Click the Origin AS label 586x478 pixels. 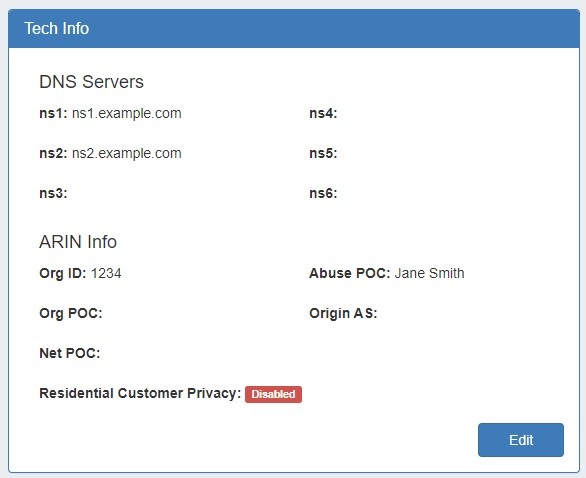343,313
